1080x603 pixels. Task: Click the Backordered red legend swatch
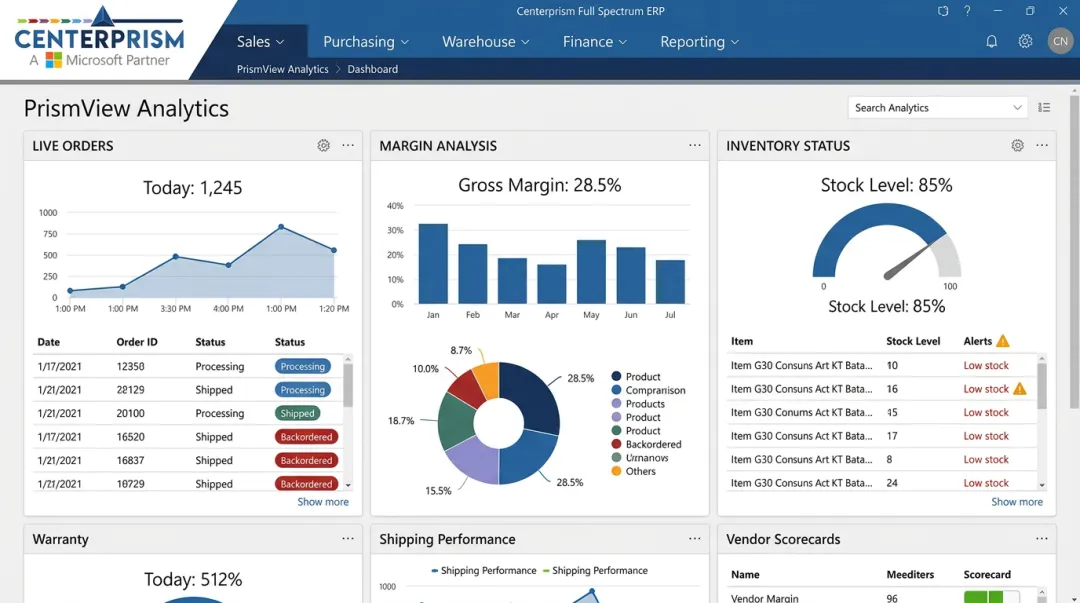[616, 444]
